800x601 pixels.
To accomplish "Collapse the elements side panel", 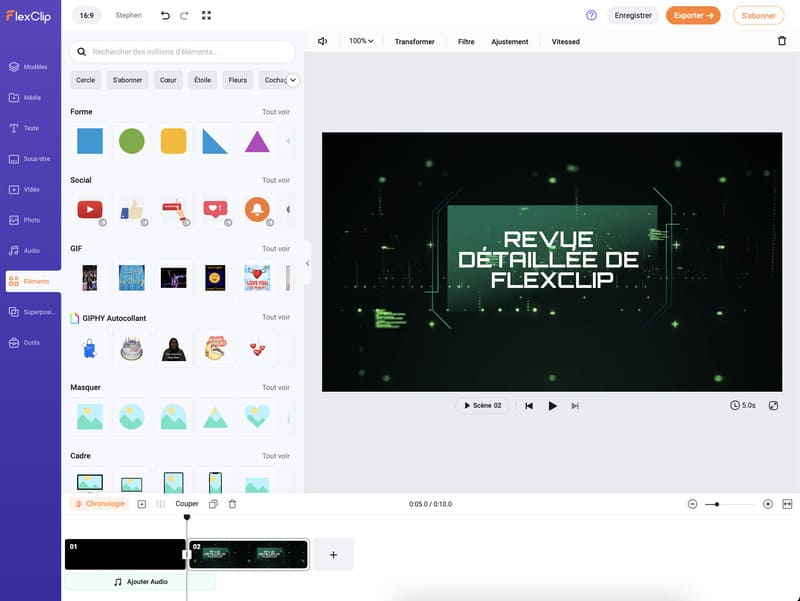I will click(307, 263).
